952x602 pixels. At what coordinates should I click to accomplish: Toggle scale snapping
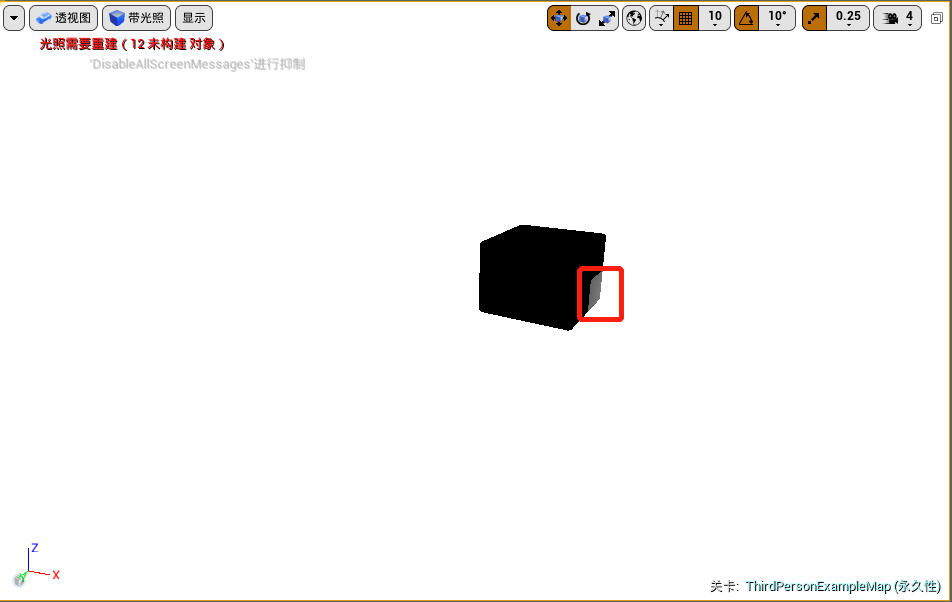click(815, 18)
